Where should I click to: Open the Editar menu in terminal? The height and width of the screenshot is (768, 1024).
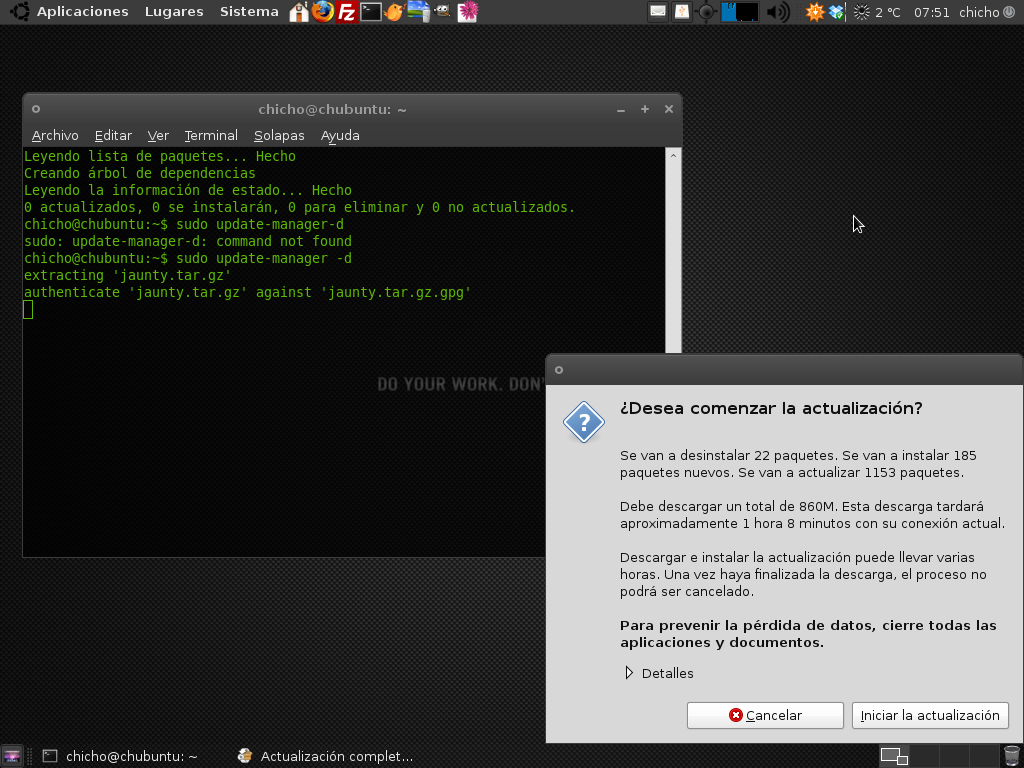(113, 136)
